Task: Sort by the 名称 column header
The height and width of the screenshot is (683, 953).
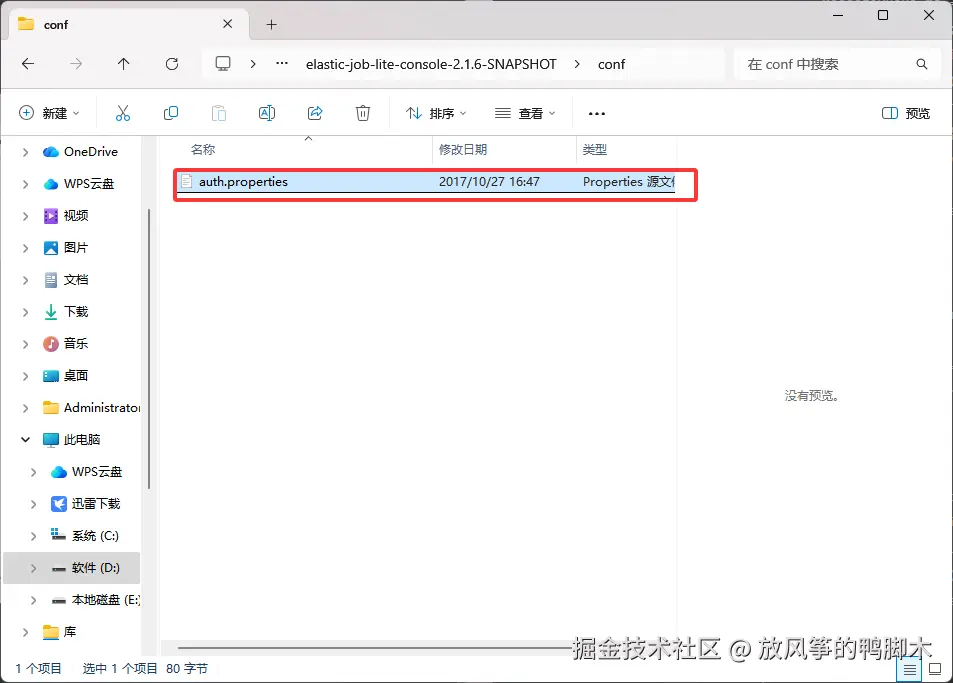Action: pyautogui.click(x=203, y=149)
